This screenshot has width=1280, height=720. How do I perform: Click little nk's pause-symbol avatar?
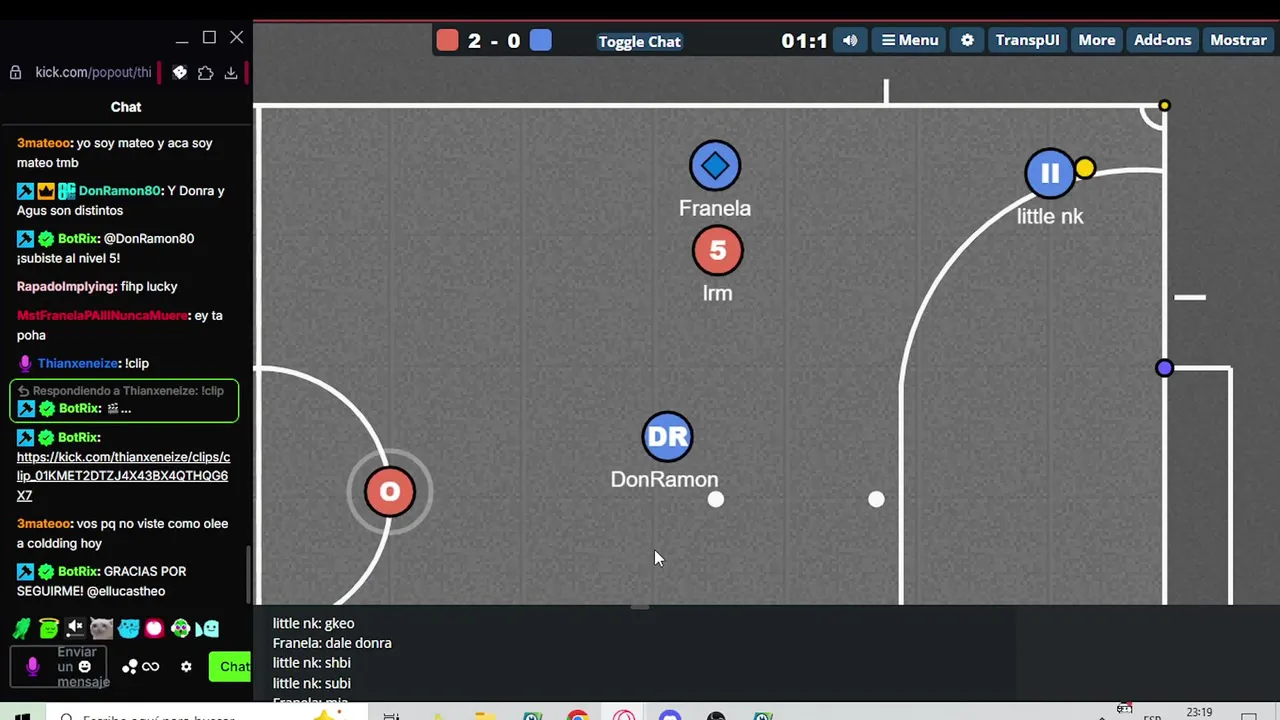point(1050,174)
